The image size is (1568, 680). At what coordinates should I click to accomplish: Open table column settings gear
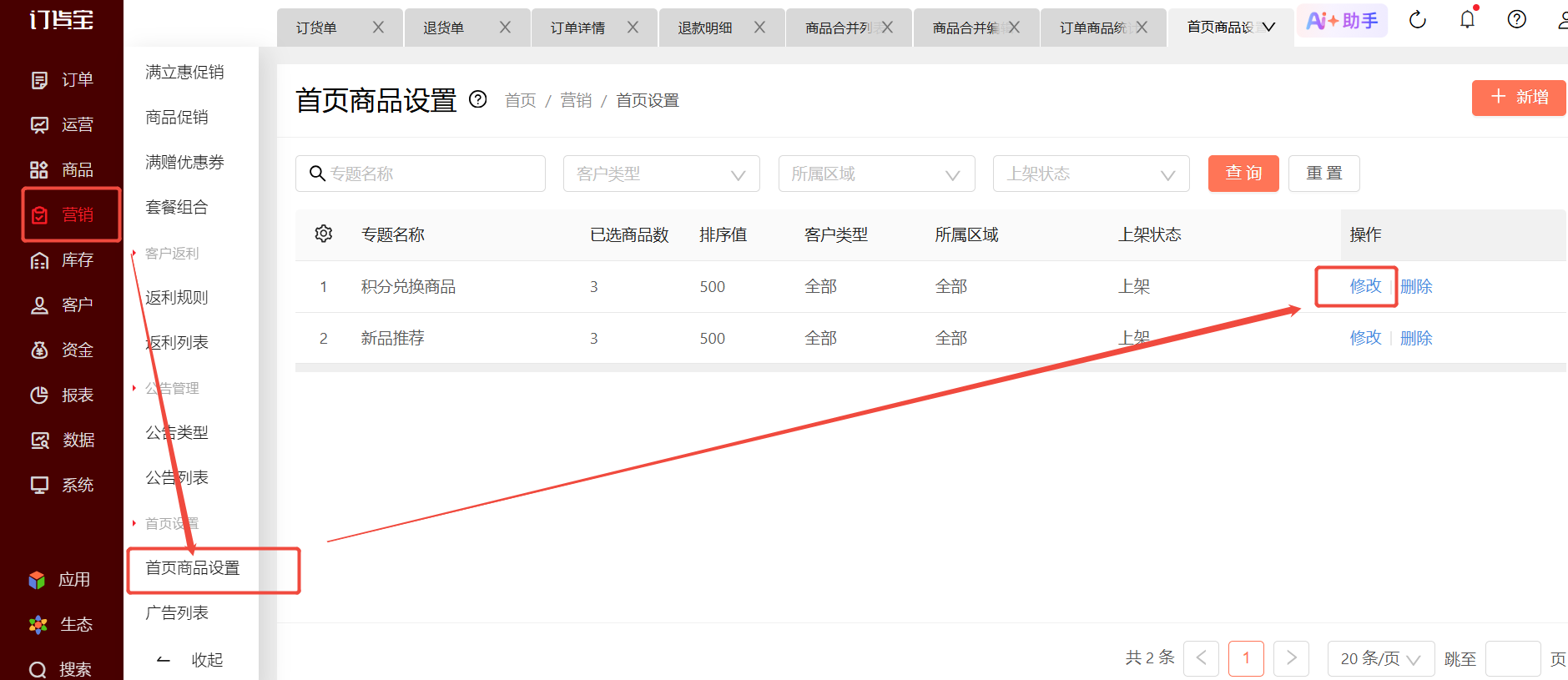[x=324, y=234]
